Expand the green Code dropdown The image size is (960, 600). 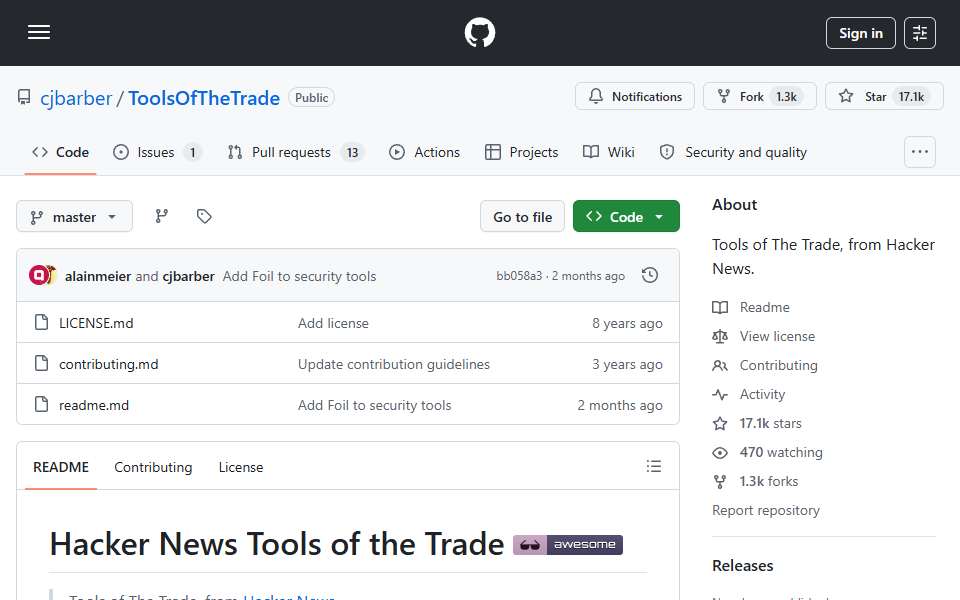[626, 217]
